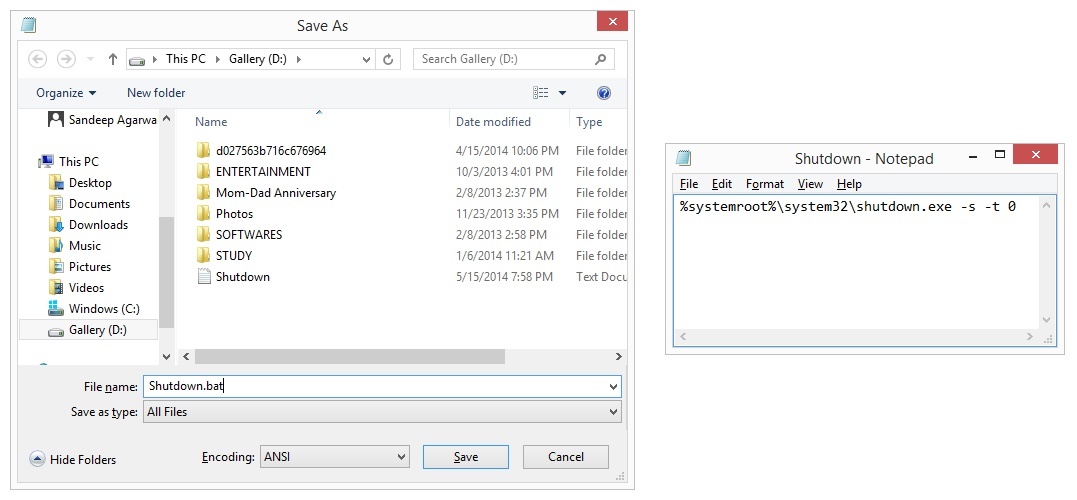This screenshot has width=1077, height=500.
Task: Click the New folder button
Action: 156,93
